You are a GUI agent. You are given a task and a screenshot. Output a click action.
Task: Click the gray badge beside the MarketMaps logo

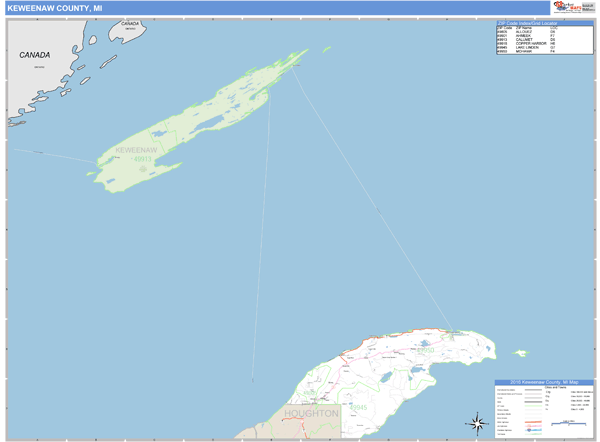pos(587,7)
